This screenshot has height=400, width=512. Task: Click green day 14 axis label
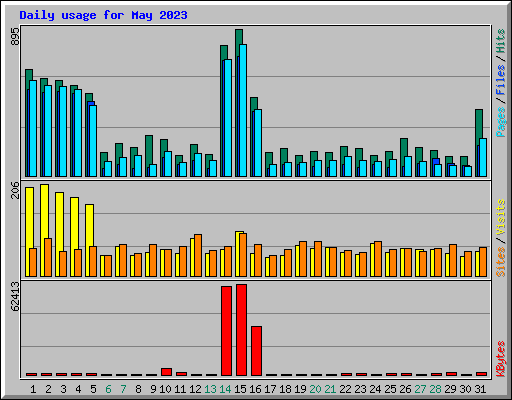coord(225,389)
